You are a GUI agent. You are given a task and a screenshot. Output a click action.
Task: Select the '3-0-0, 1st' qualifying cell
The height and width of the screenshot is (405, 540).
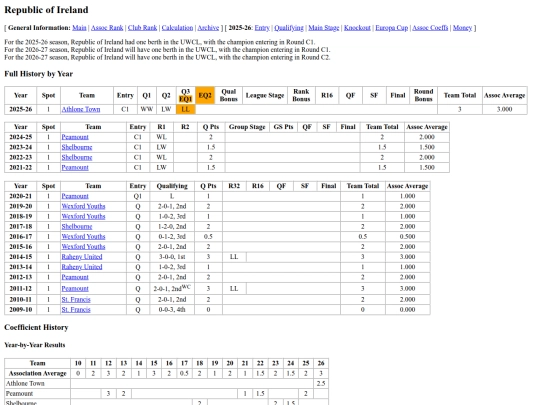[172, 257]
